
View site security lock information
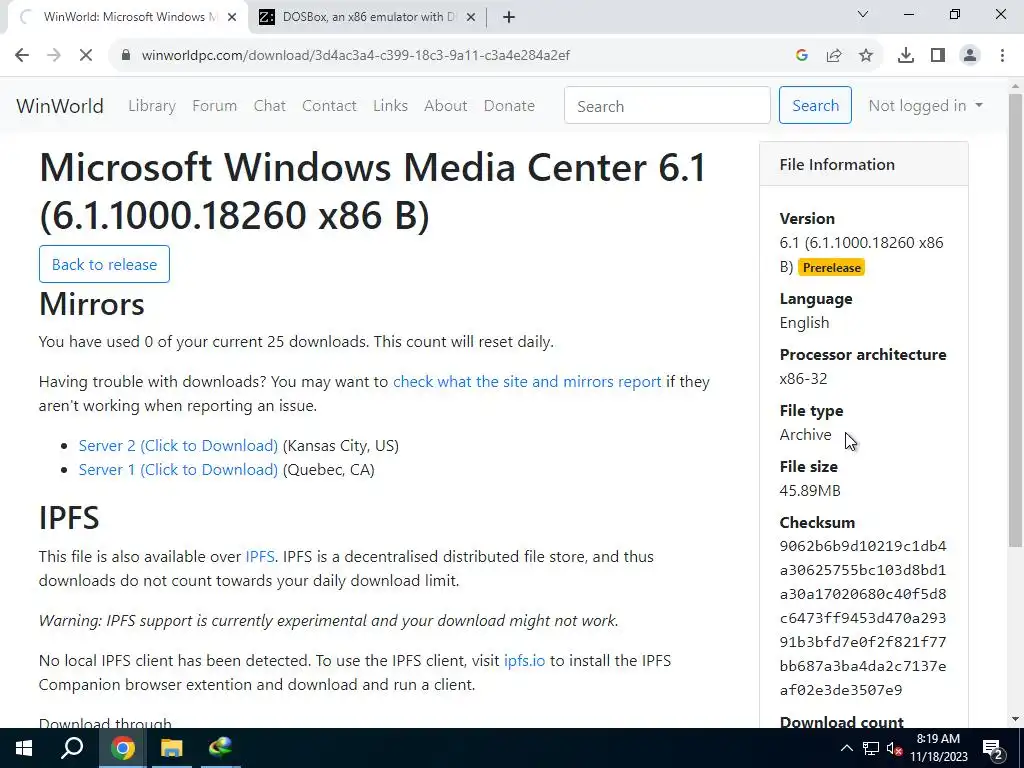[x=125, y=56]
